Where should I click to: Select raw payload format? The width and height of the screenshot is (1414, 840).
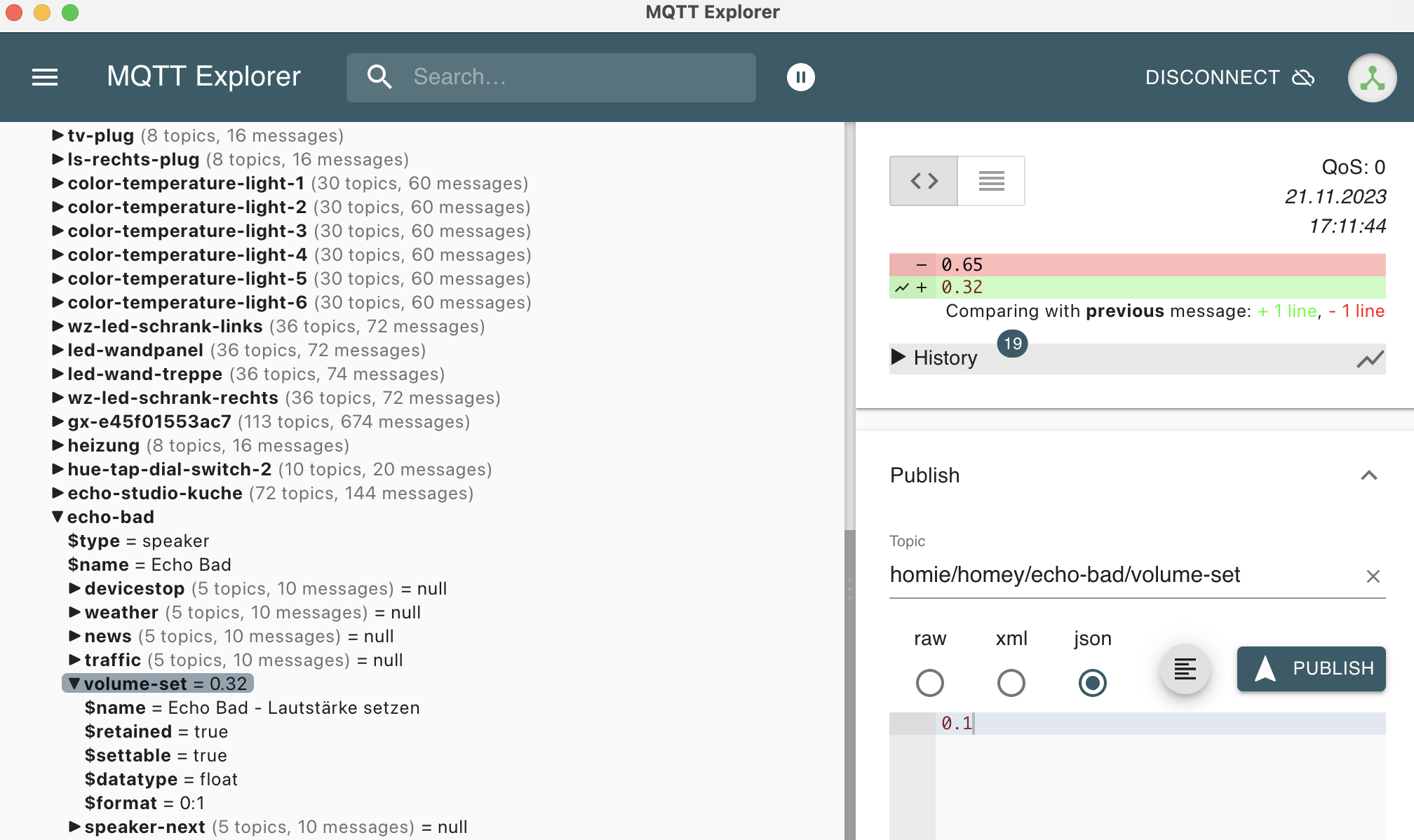[929, 683]
